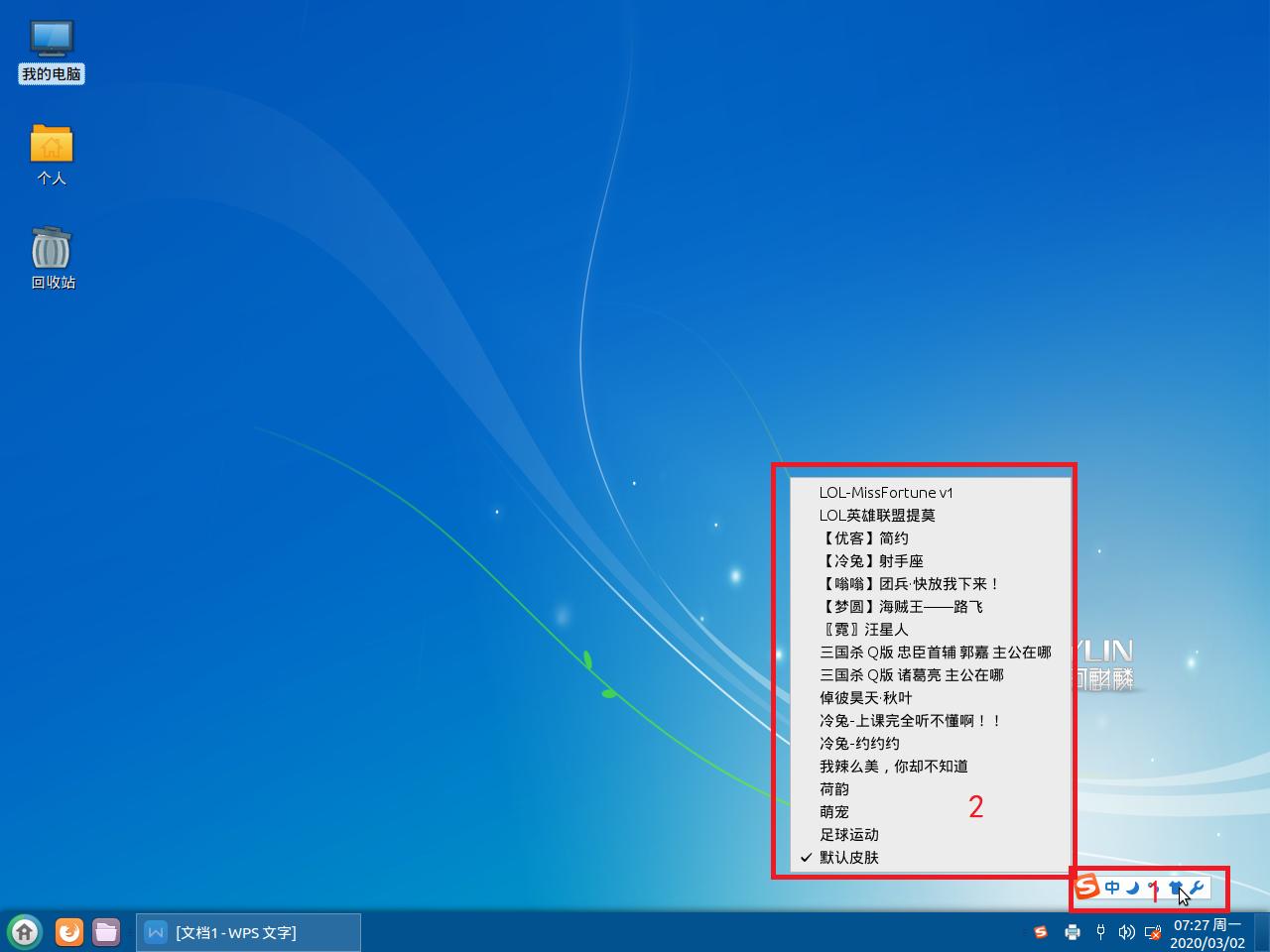Click the Sogou icon in the system tray
Screen dimensions: 1270x952
point(1040,932)
